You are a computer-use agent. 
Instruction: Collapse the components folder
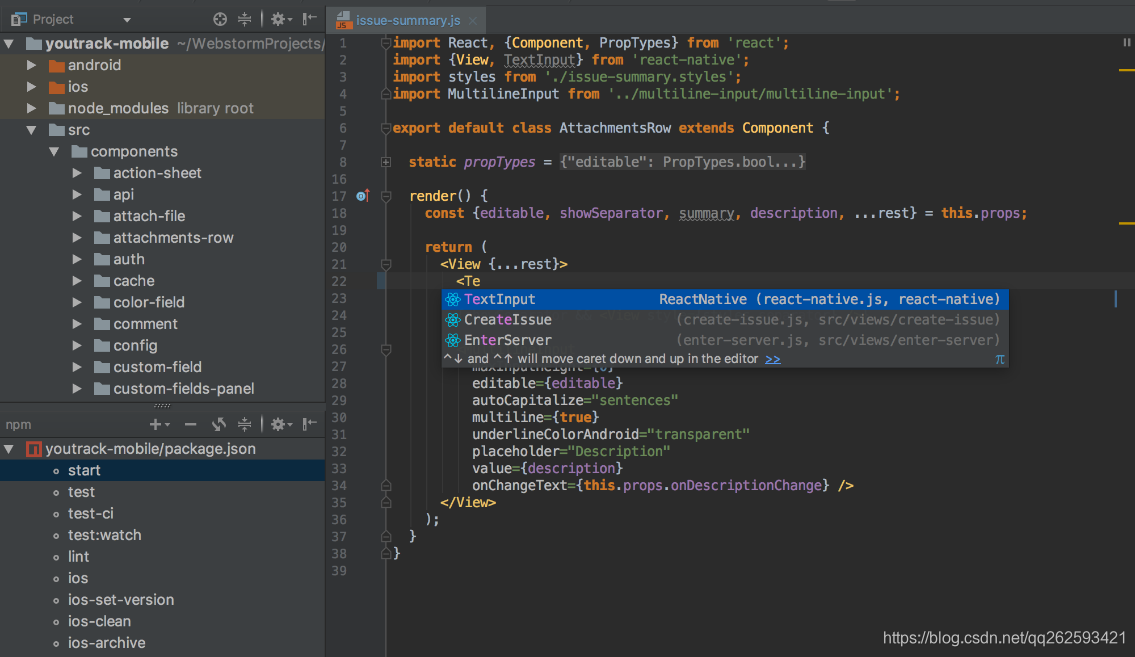pyautogui.click(x=54, y=152)
